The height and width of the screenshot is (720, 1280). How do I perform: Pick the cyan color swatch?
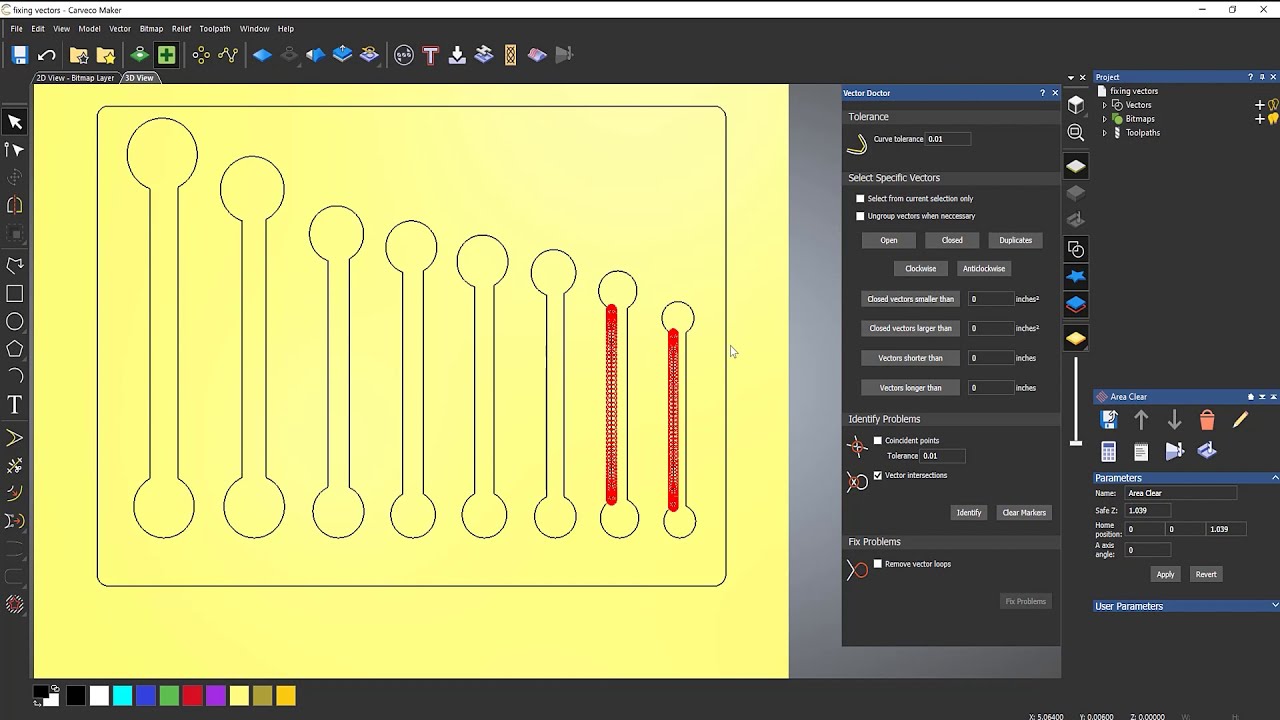122,696
